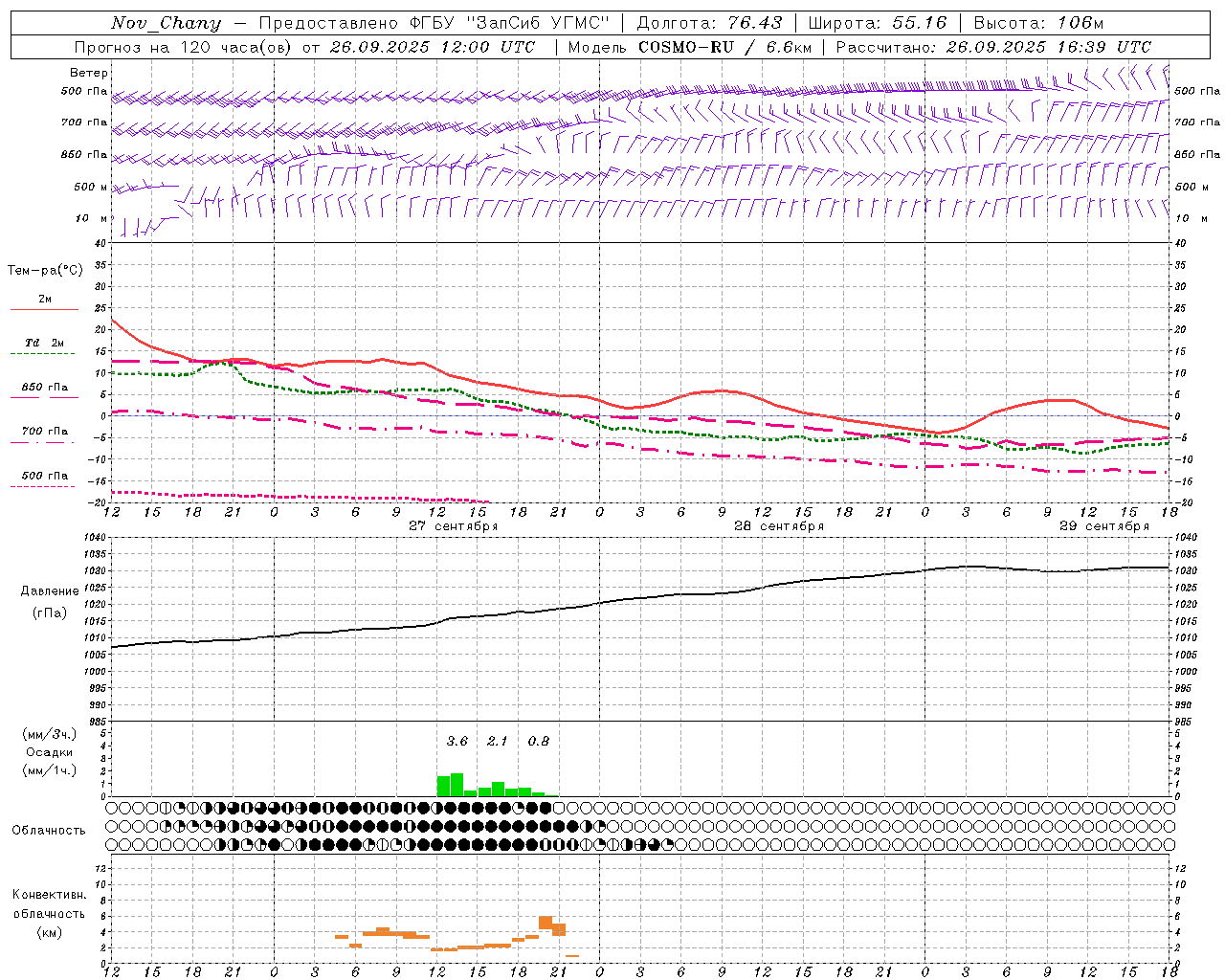The width and height of the screenshot is (1225, 980).
Task: Click the red 2м temperature legend line
Action: point(44,309)
